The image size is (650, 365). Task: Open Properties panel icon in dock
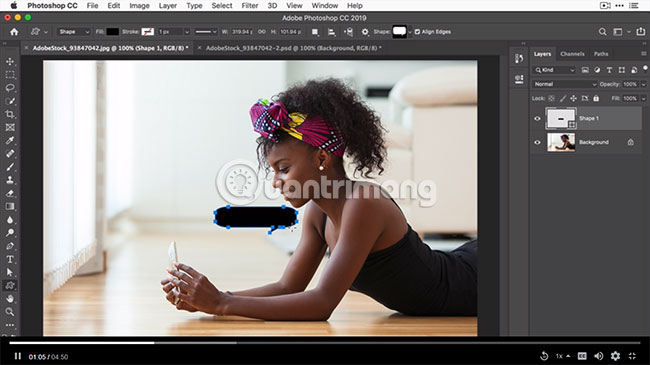(x=519, y=79)
